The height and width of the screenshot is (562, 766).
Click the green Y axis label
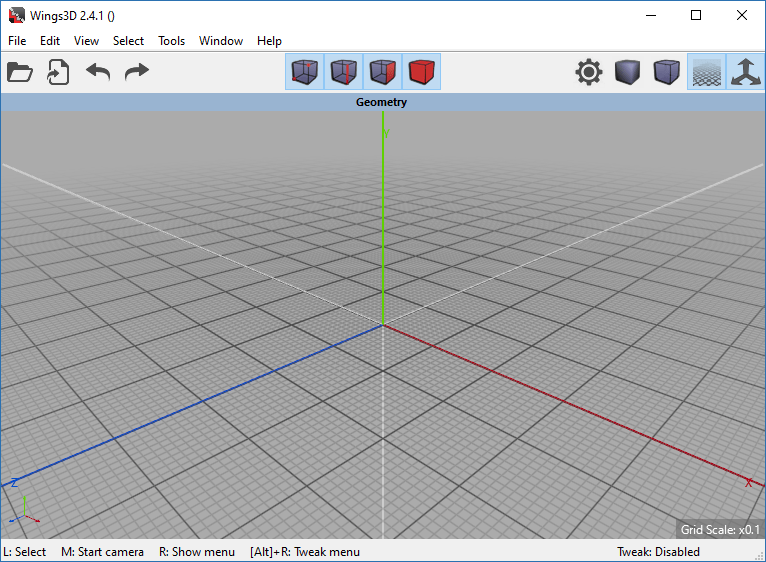[386, 133]
